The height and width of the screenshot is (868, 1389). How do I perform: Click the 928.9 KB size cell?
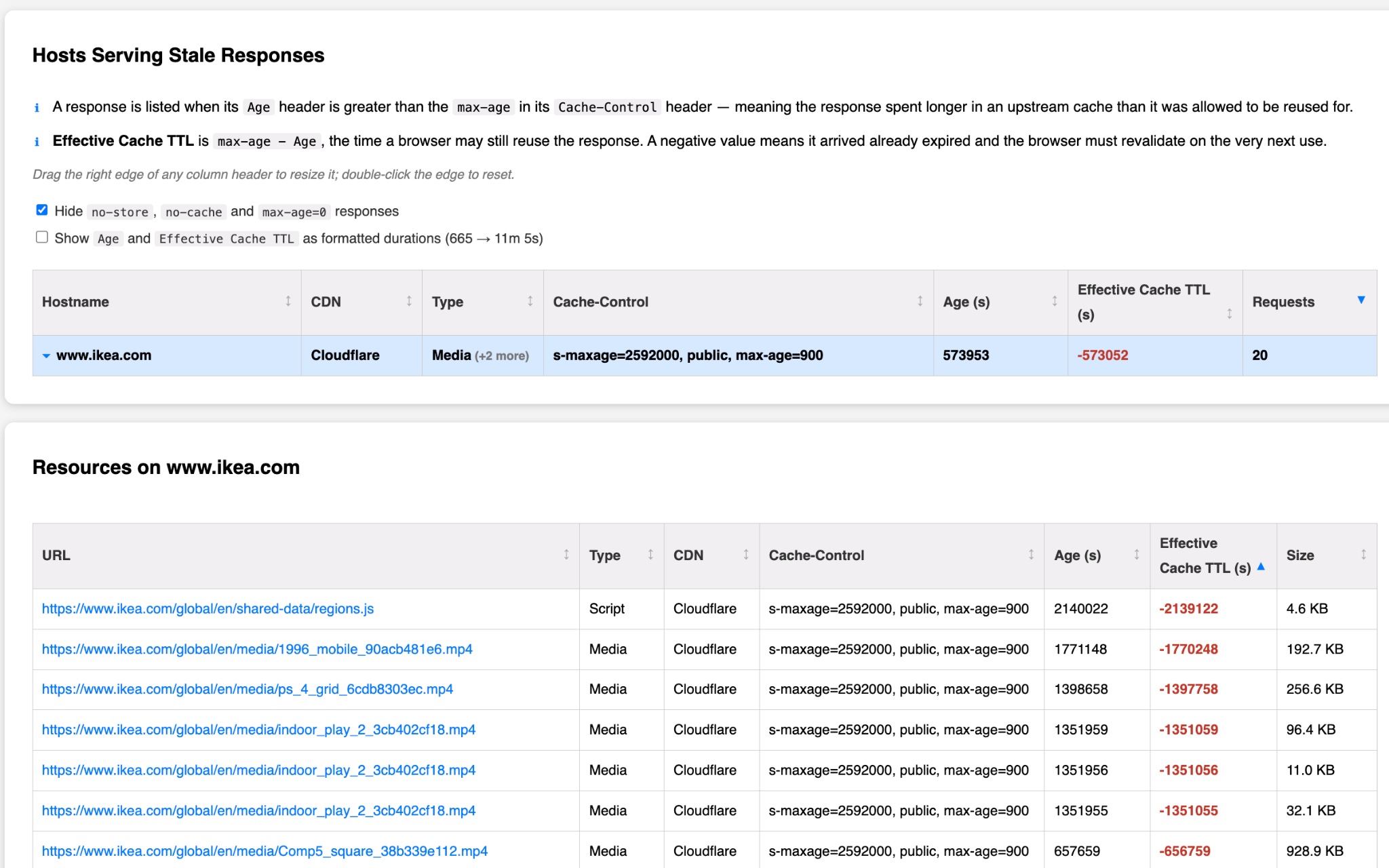click(1327, 851)
